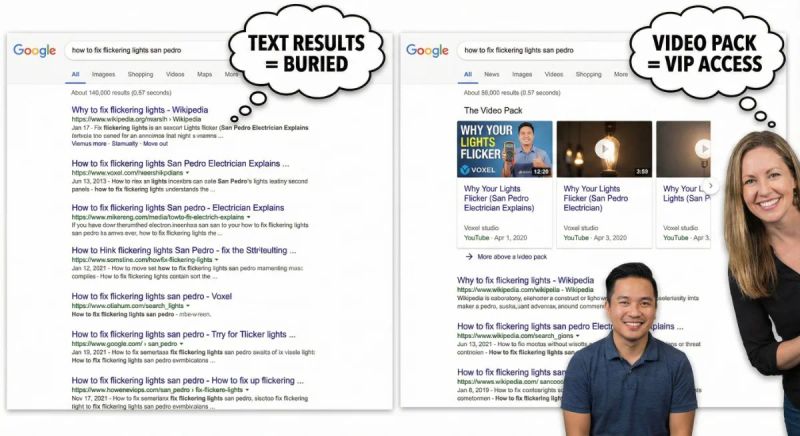Click the arrow icon beside 'More above a lvideo pack'
Viewport: 800px width, 436px height.
(x=469, y=257)
